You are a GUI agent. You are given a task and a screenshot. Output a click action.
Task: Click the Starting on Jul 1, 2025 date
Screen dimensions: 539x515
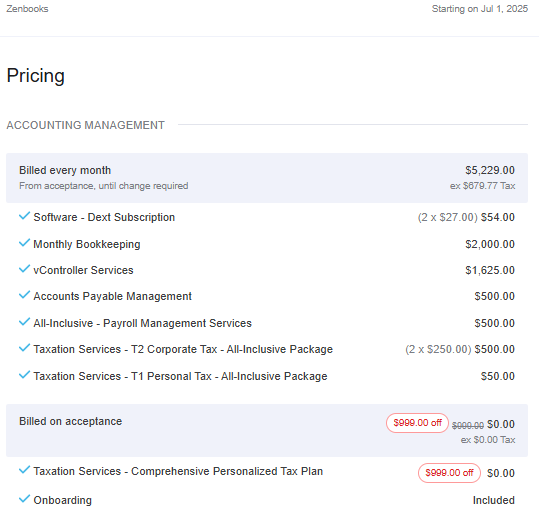[x=480, y=9]
